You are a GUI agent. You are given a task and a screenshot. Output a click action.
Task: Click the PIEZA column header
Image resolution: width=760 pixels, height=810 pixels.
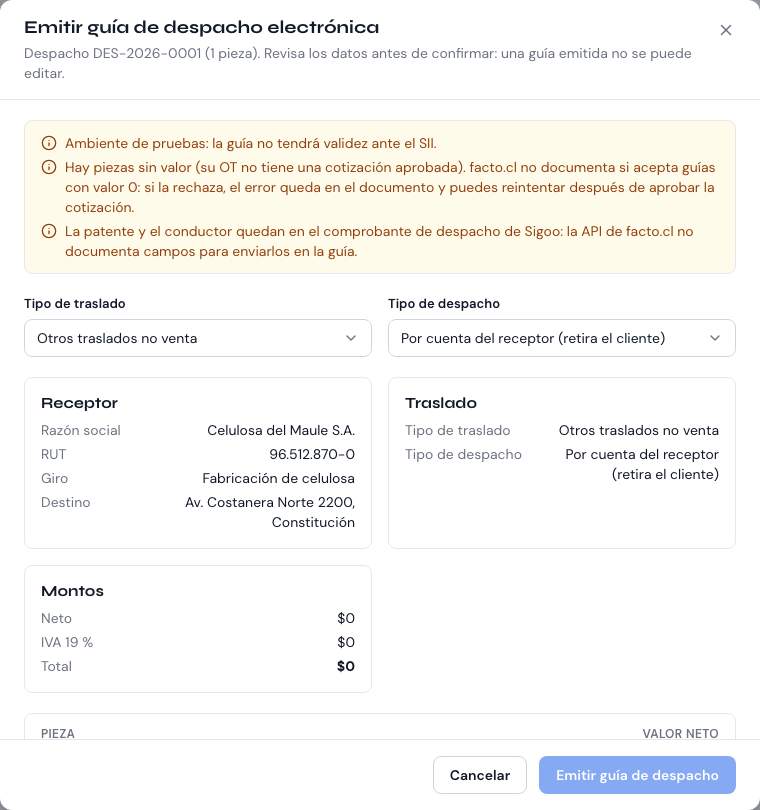58,734
